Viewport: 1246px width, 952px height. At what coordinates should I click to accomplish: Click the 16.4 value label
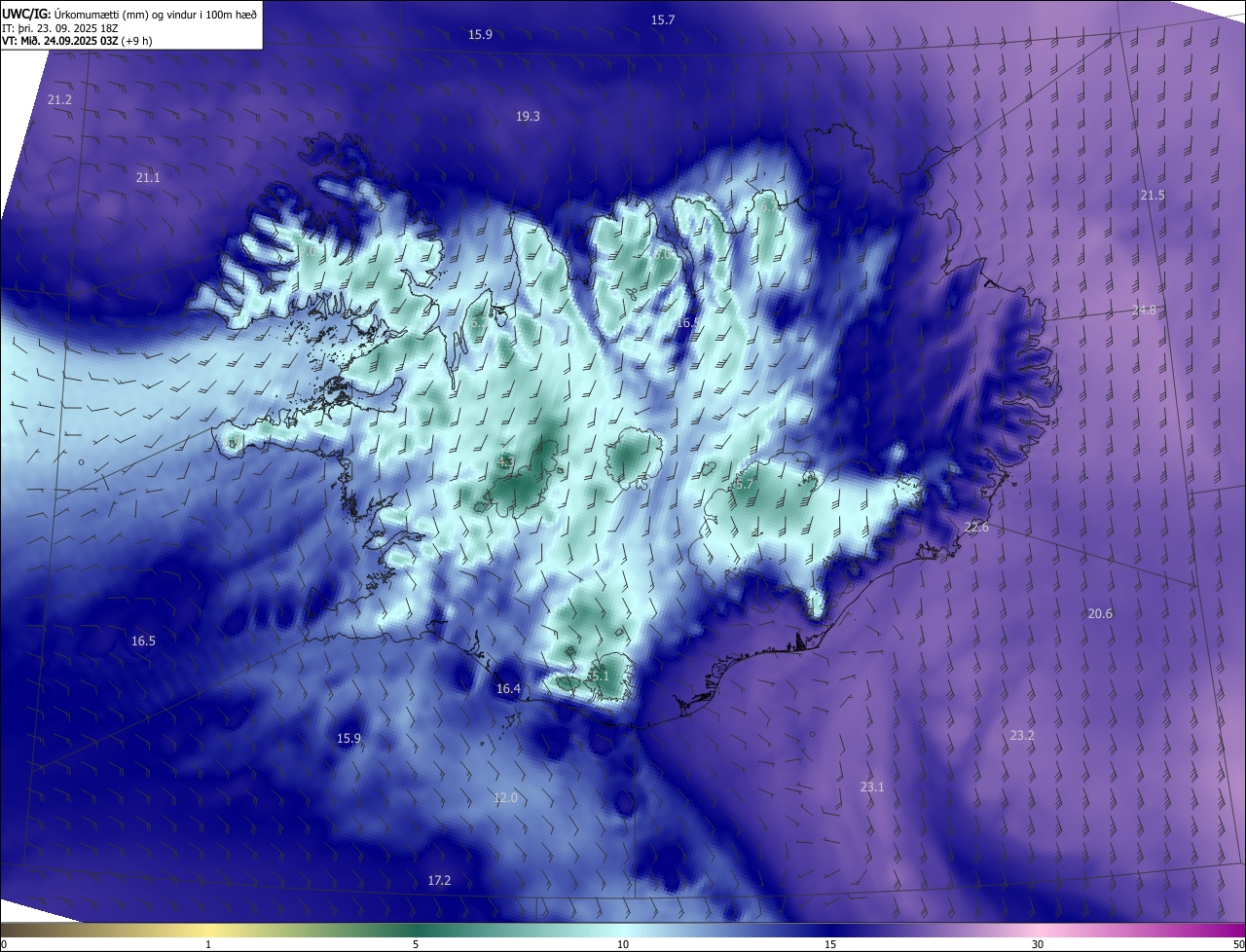(509, 688)
